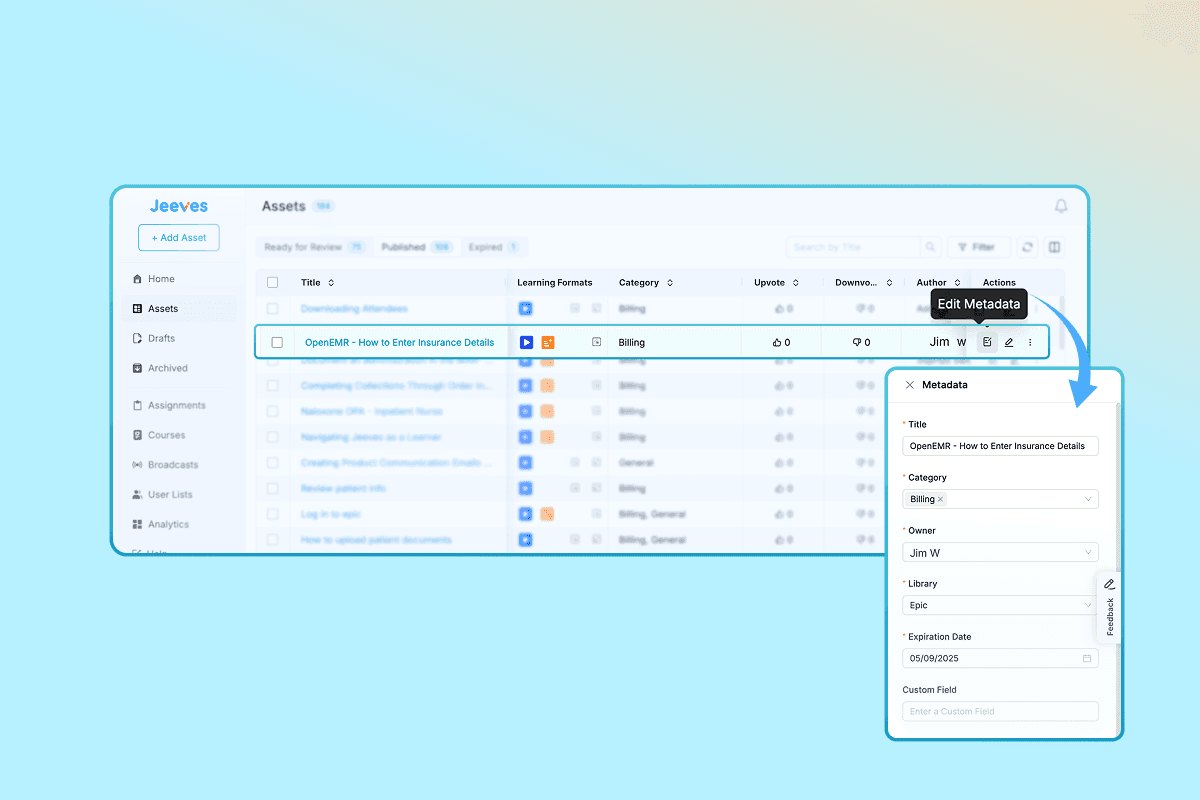Image resolution: width=1200 pixels, height=800 pixels.
Task: Click the orange format icon in OpenEMR row
Action: [547, 342]
